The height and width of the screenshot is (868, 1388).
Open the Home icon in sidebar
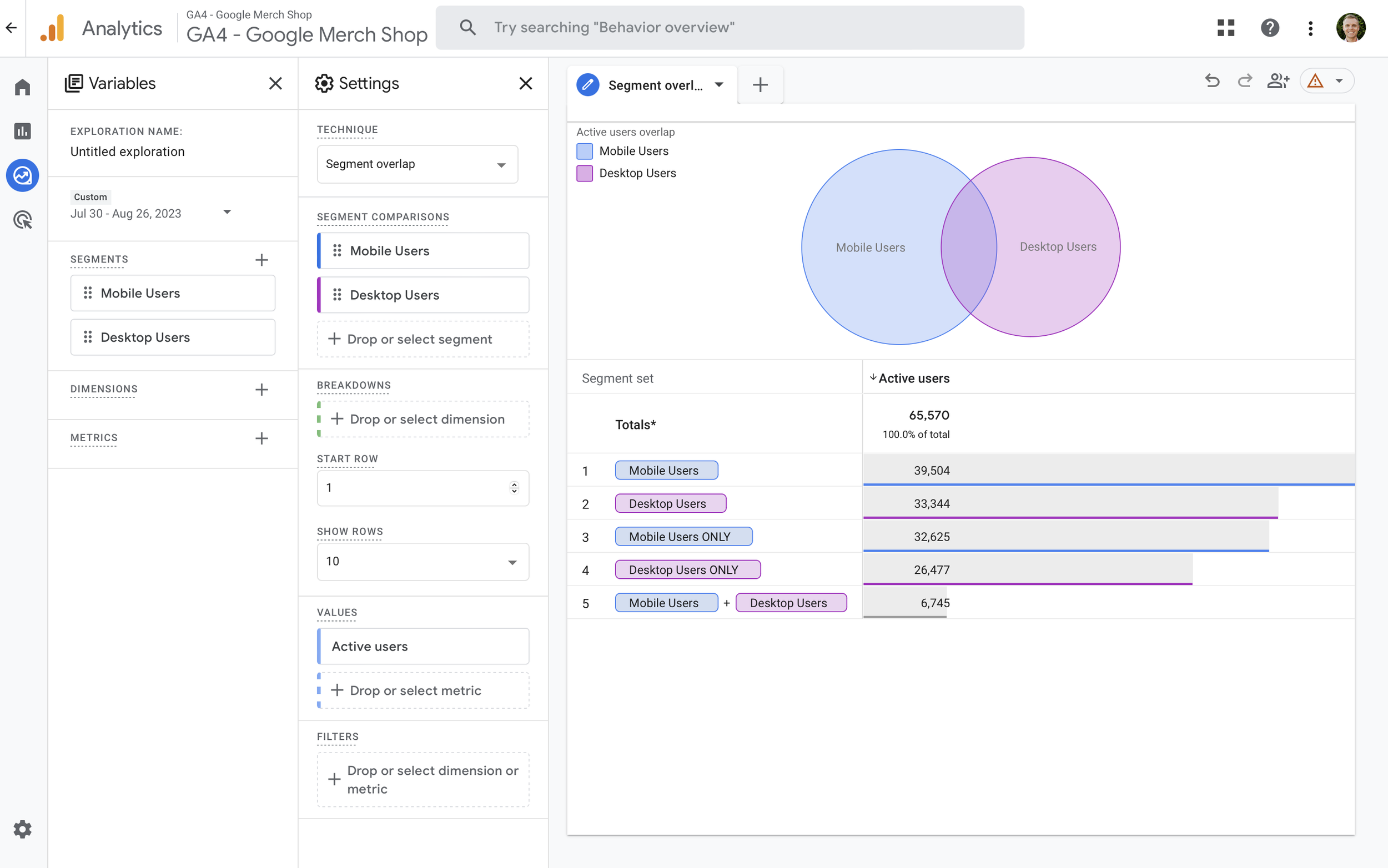pyautogui.click(x=22, y=87)
